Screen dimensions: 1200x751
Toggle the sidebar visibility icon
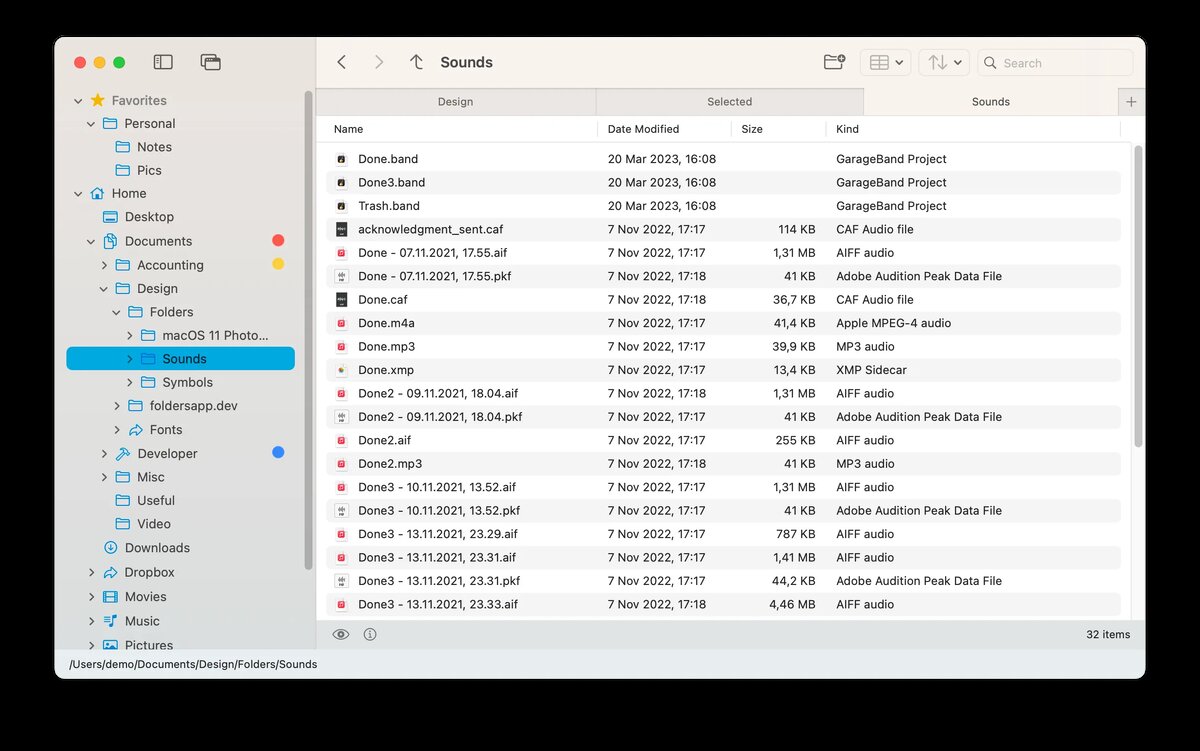pyautogui.click(x=162, y=61)
